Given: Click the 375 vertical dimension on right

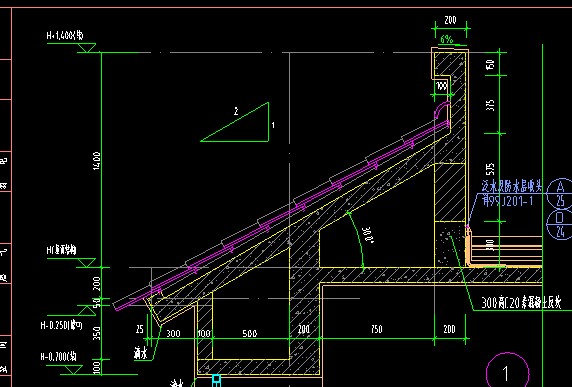Looking at the screenshot, I should point(491,105).
